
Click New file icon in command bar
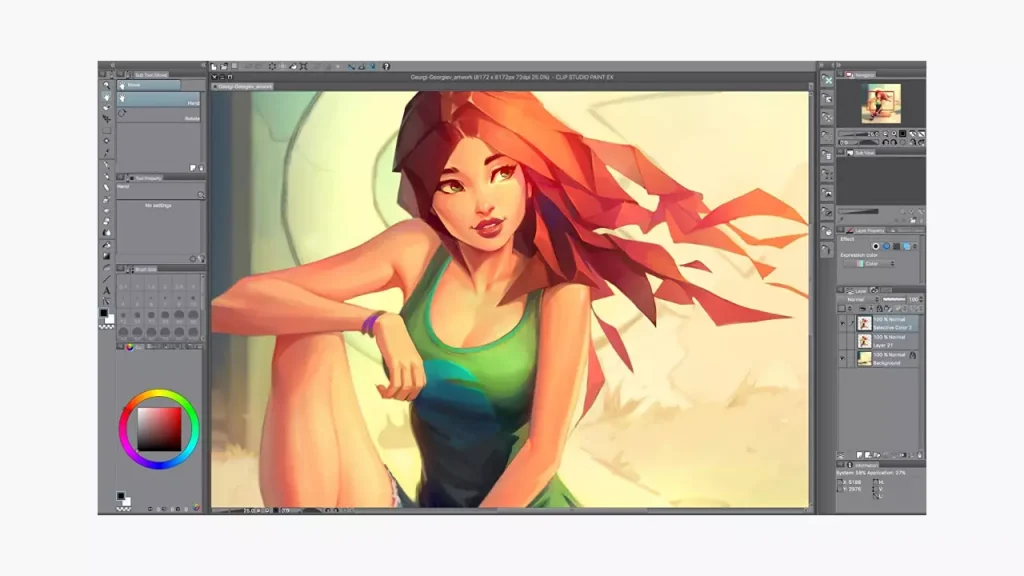214,67
